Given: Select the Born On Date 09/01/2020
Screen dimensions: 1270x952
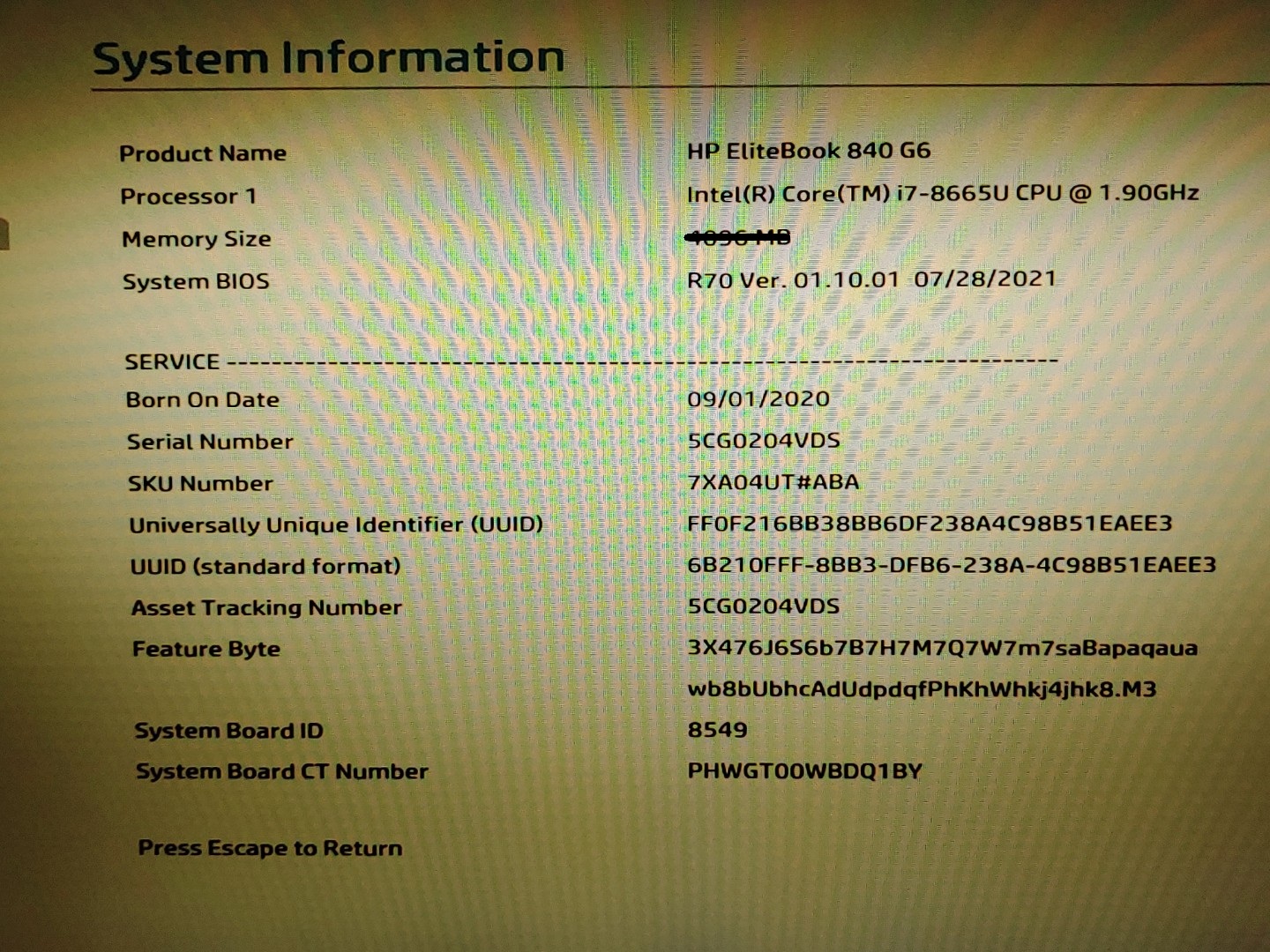Looking at the screenshot, I should click(759, 398).
